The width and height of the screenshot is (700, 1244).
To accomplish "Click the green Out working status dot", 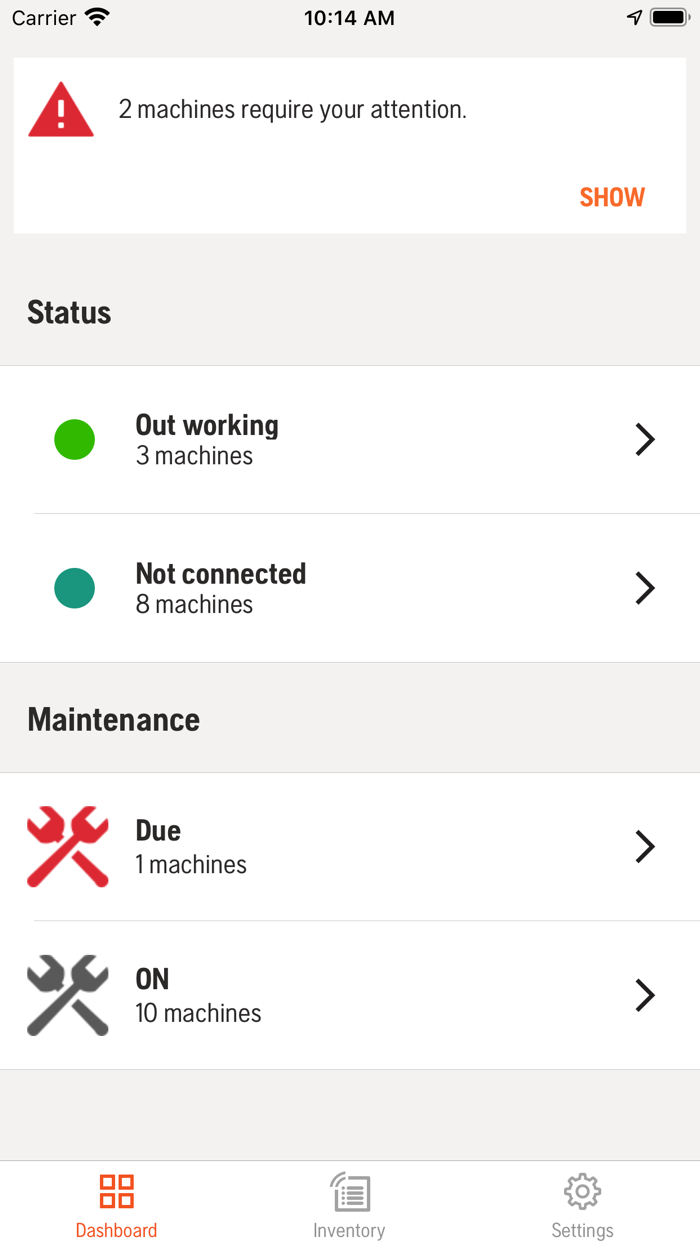I will pyautogui.click(x=75, y=440).
